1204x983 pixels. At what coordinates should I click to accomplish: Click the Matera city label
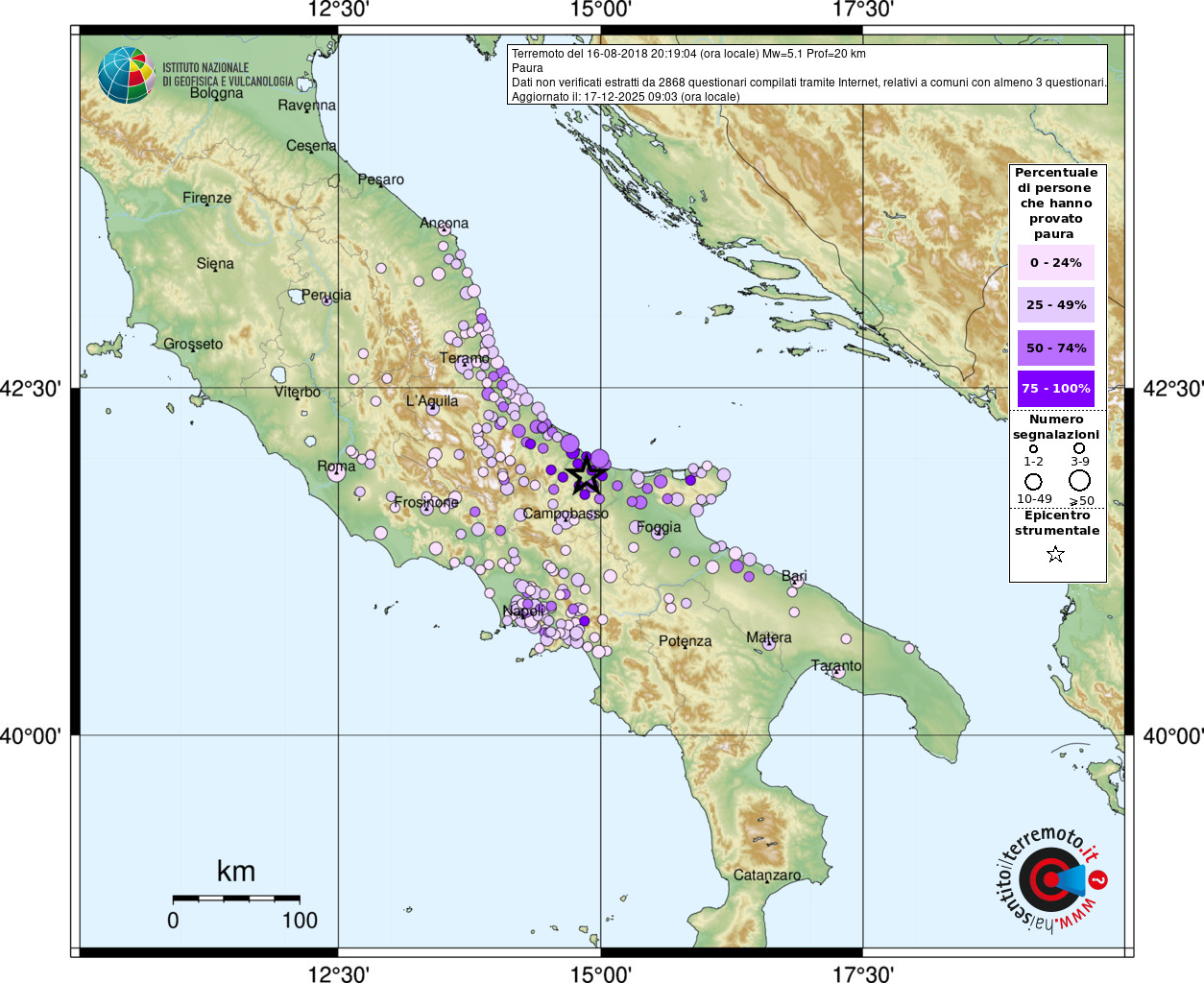[x=769, y=637]
